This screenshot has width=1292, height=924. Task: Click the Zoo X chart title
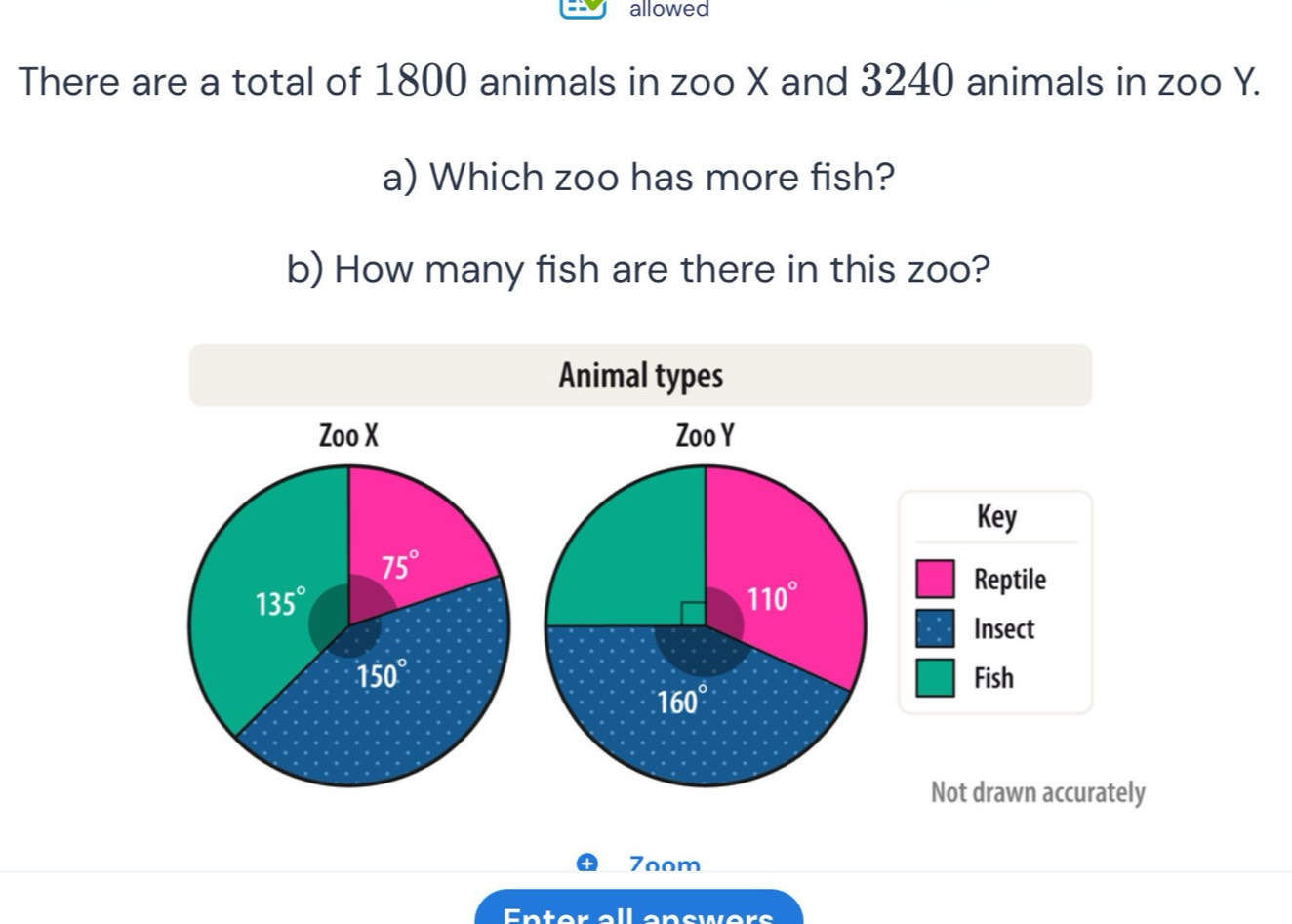pos(348,436)
